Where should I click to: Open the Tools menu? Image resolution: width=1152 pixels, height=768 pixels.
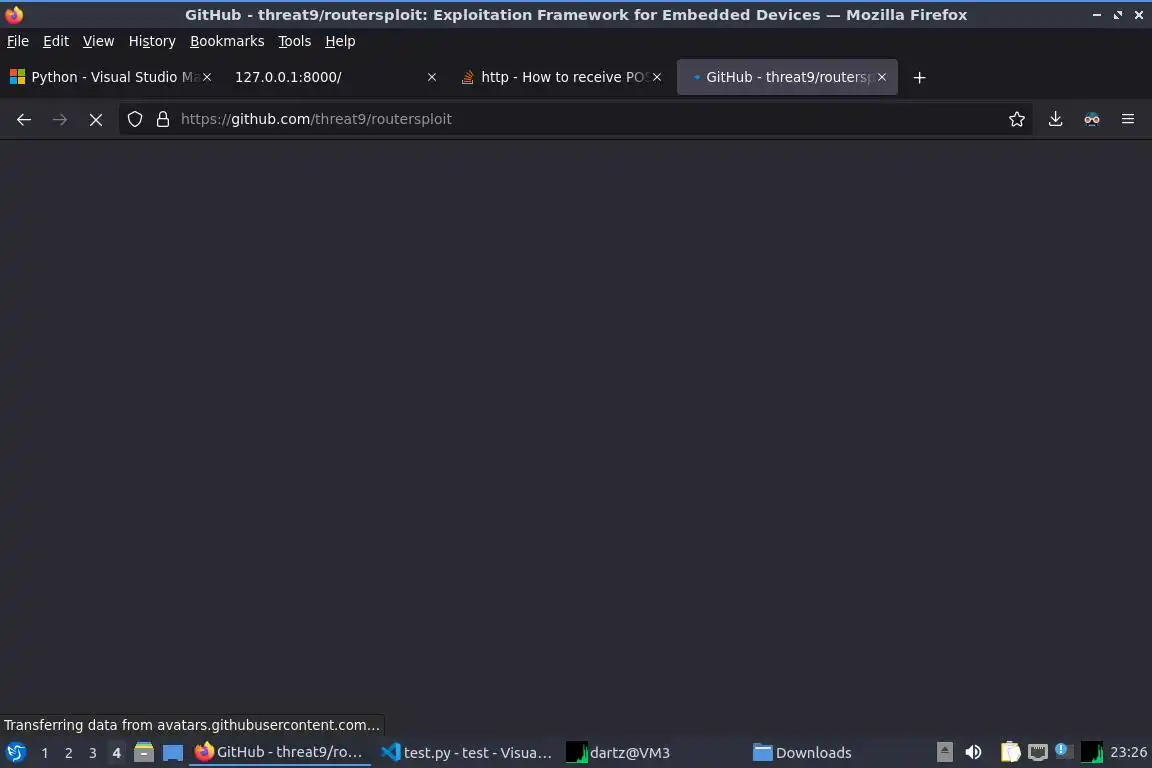[295, 41]
